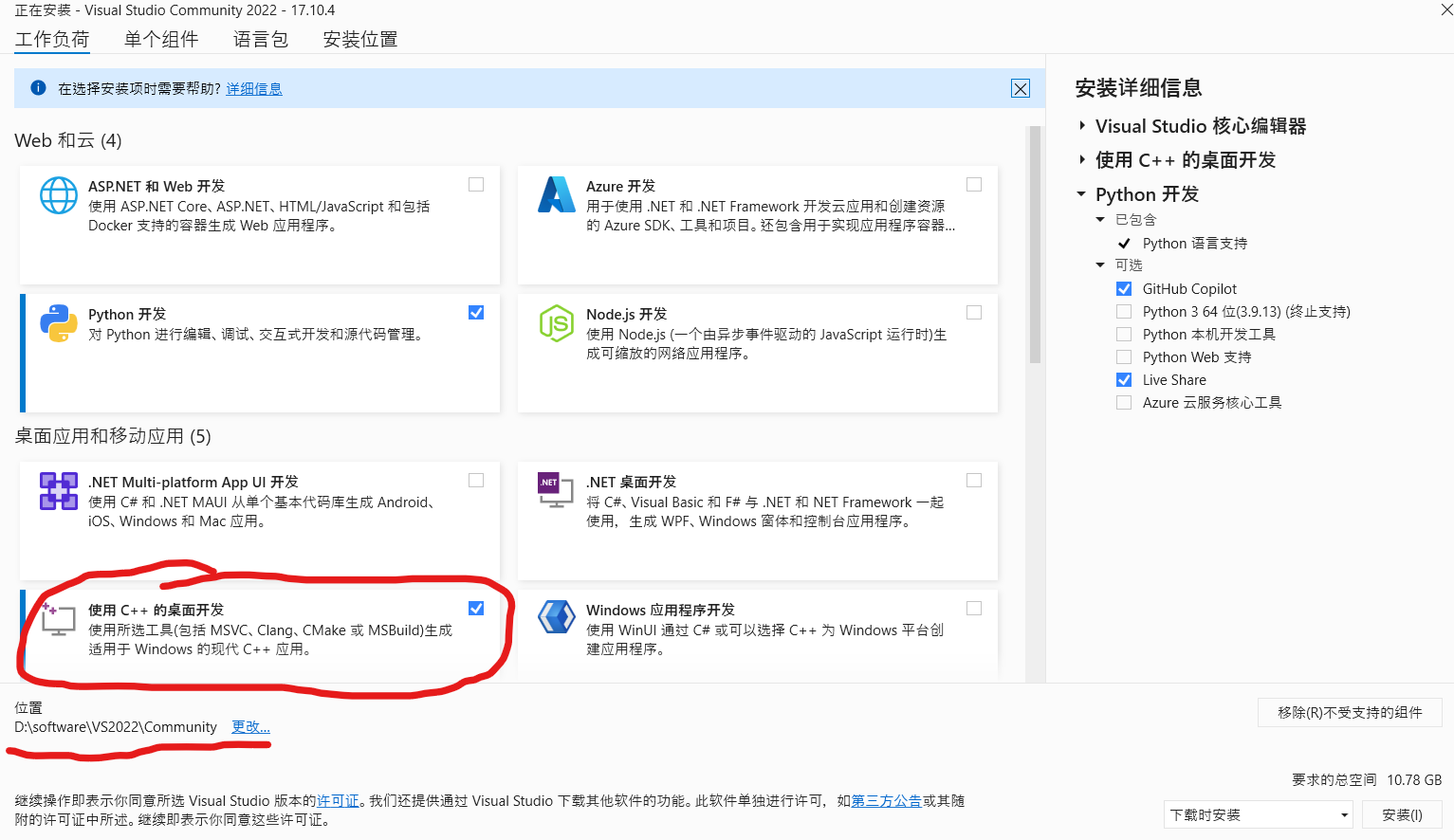Dismiss the help banner with X

pos(1021,88)
